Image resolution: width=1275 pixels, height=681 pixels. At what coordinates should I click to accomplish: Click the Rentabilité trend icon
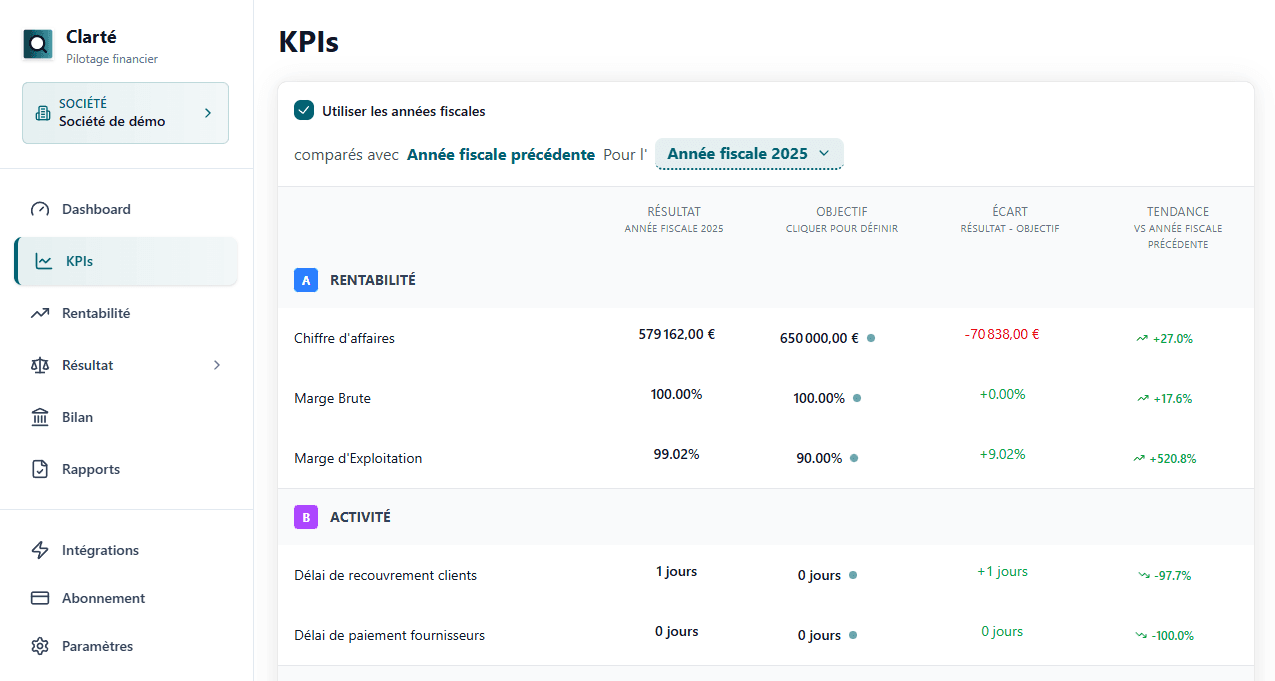40,313
